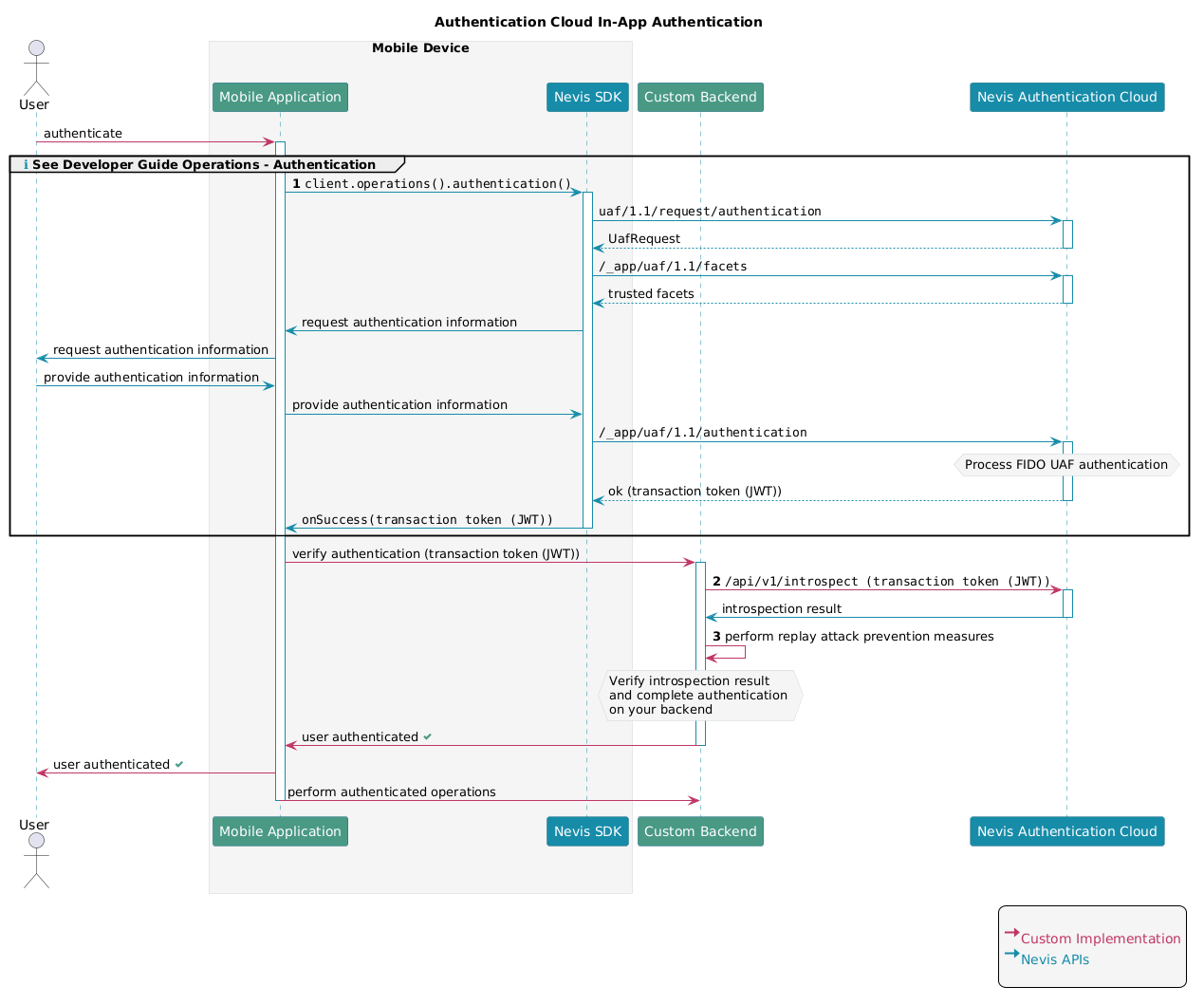Select the top Nevis SDK participant box

[587, 97]
